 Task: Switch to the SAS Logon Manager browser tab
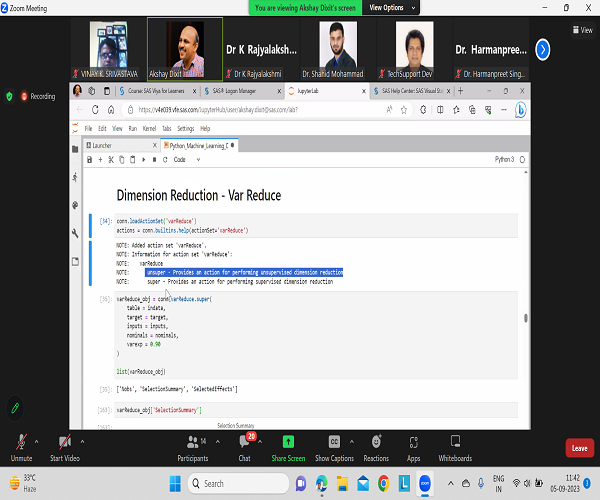(x=235, y=91)
